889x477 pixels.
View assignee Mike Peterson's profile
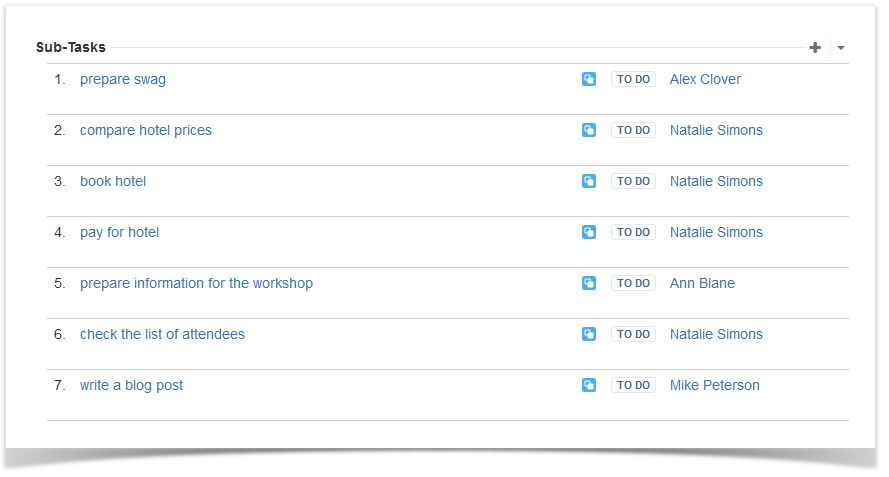pos(714,386)
